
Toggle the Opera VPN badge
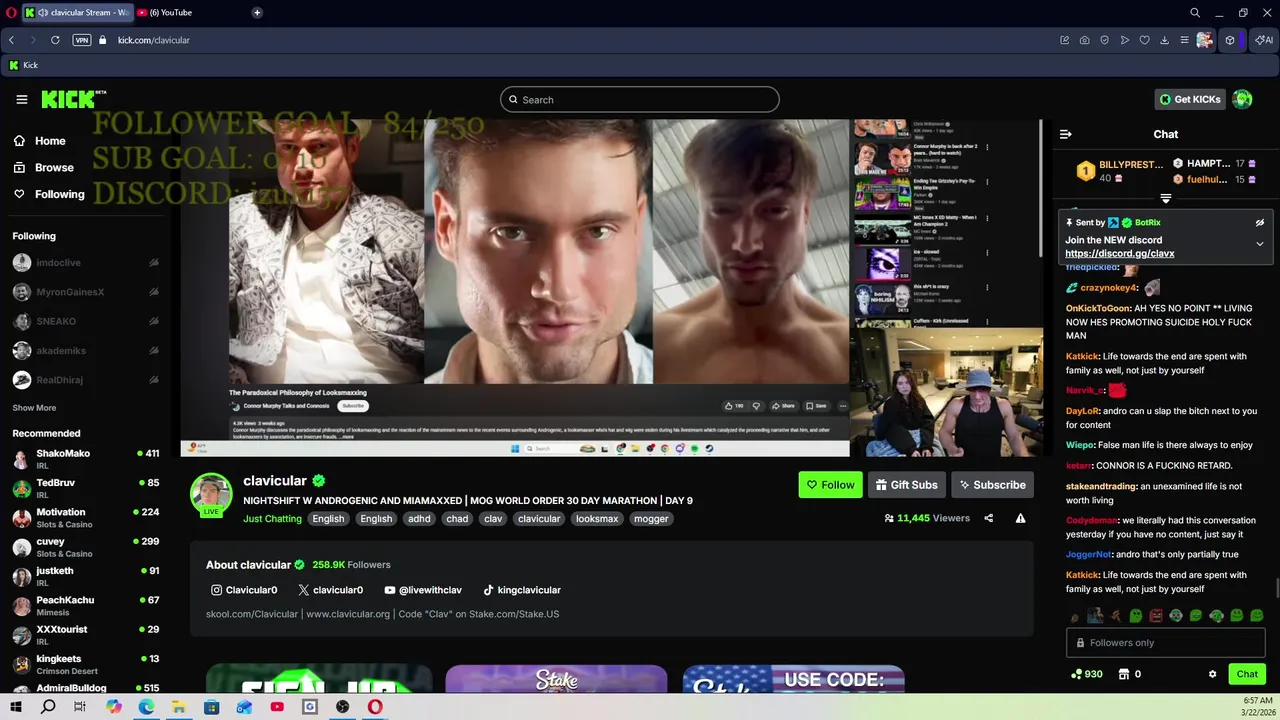(82, 40)
